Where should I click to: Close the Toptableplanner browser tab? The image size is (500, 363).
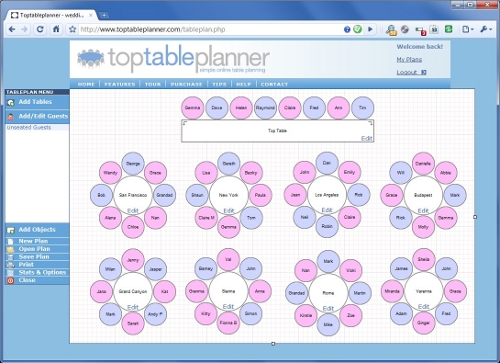point(91,15)
